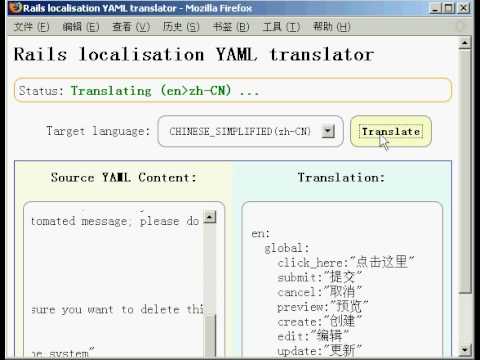Viewport: 480px width, 360px height.
Task: Click the 'preview:"预览"' translation line
Action: point(323,306)
